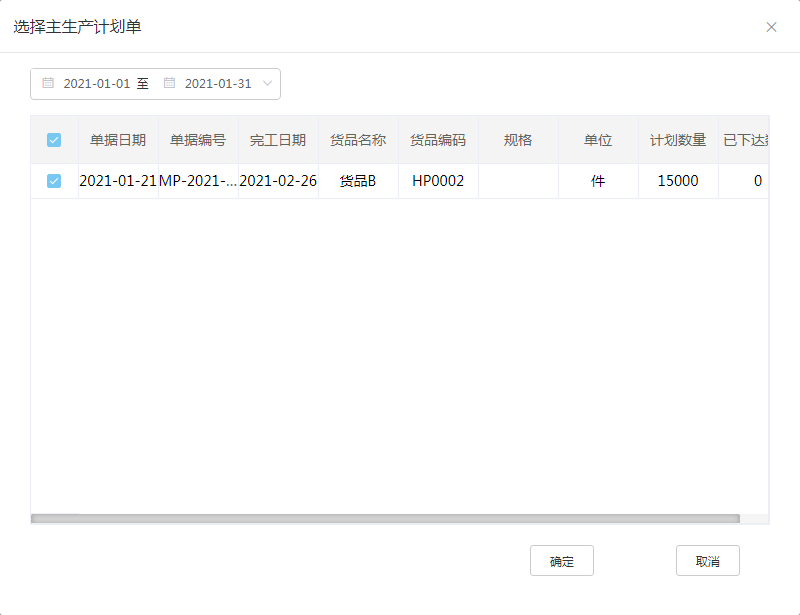The width and height of the screenshot is (800, 615).
Task: Edit start date 2021-01-01 field
Action: [97, 84]
